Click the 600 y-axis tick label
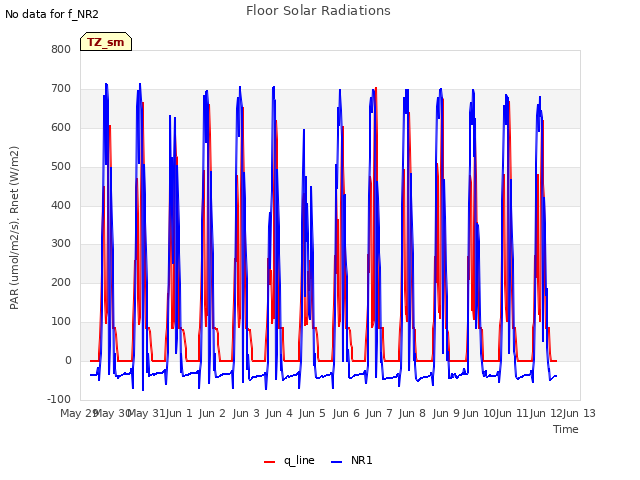 tap(61, 128)
